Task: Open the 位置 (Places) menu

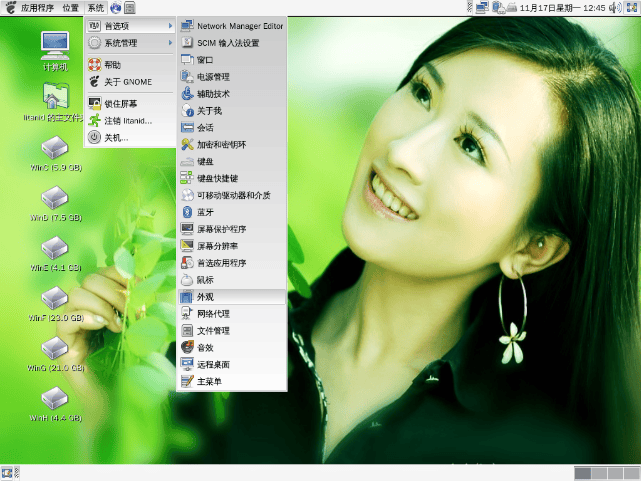Action: 71,7
